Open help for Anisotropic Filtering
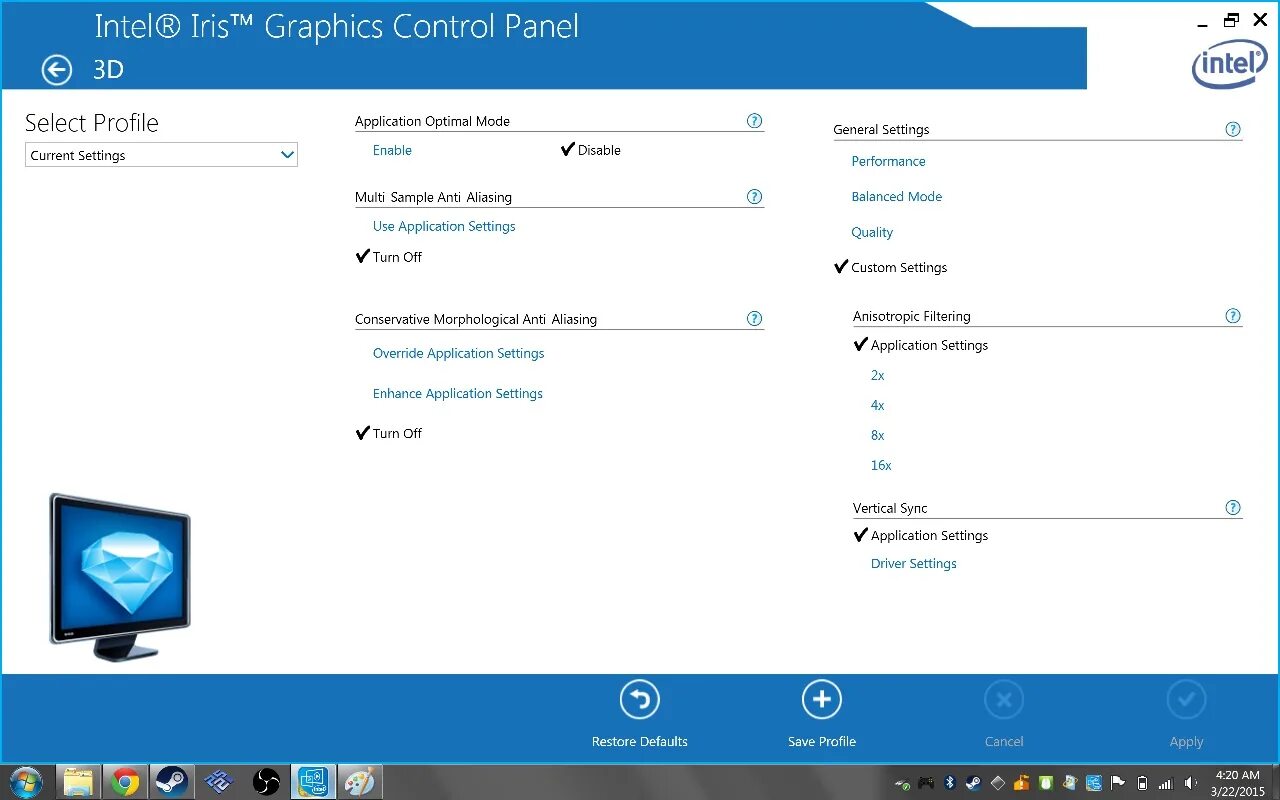The image size is (1280, 800). (x=1233, y=316)
